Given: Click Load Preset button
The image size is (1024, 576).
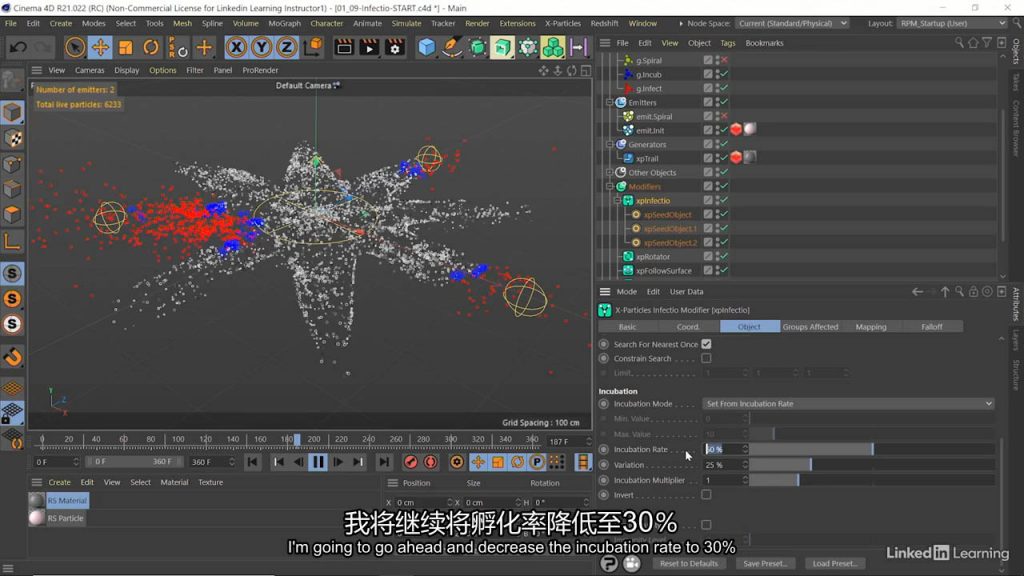Looking at the screenshot, I should pyautogui.click(x=835, y=564).
